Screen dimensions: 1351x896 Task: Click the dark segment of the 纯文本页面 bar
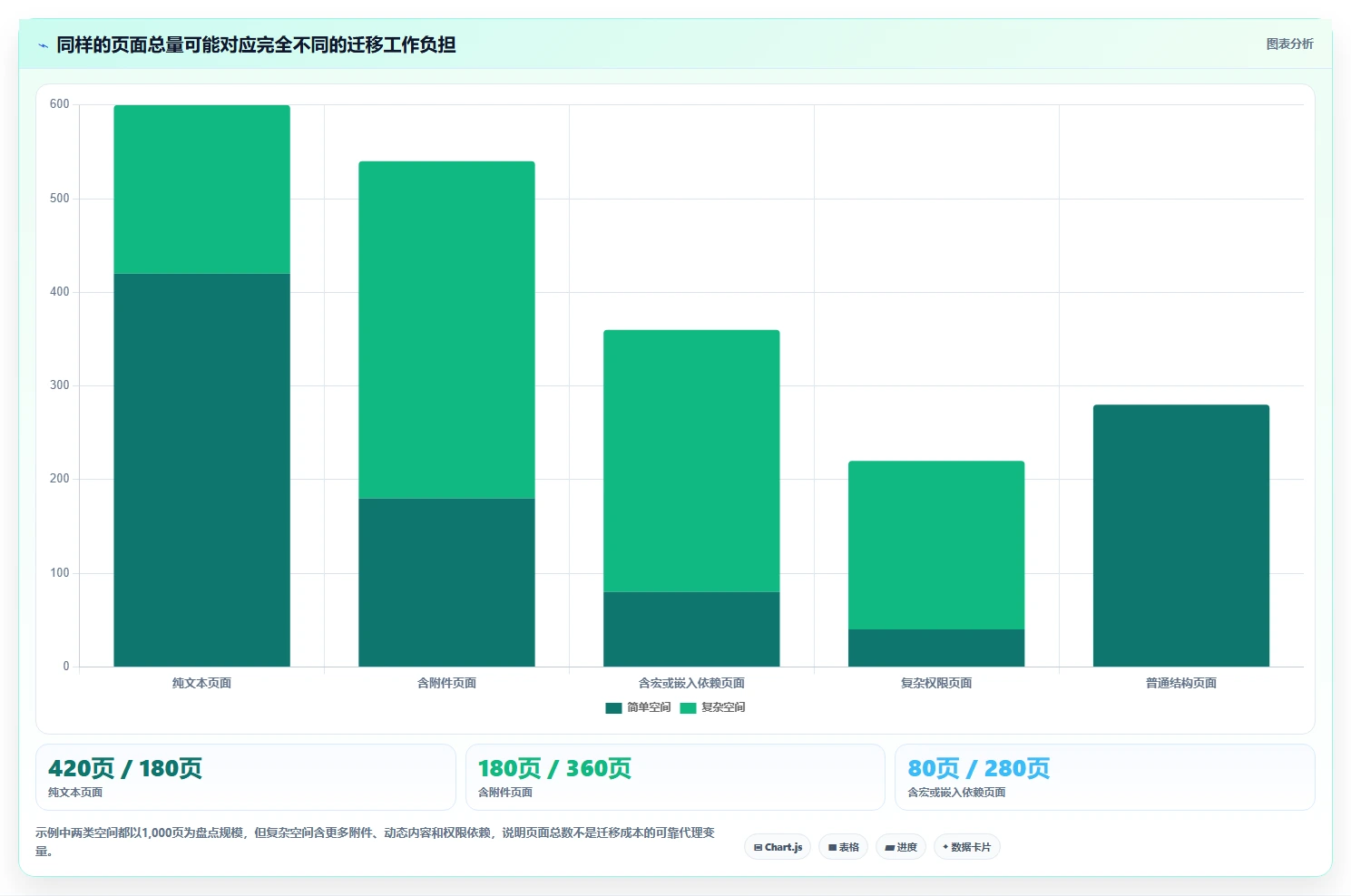pyautogui.click(x=201, y=470)
